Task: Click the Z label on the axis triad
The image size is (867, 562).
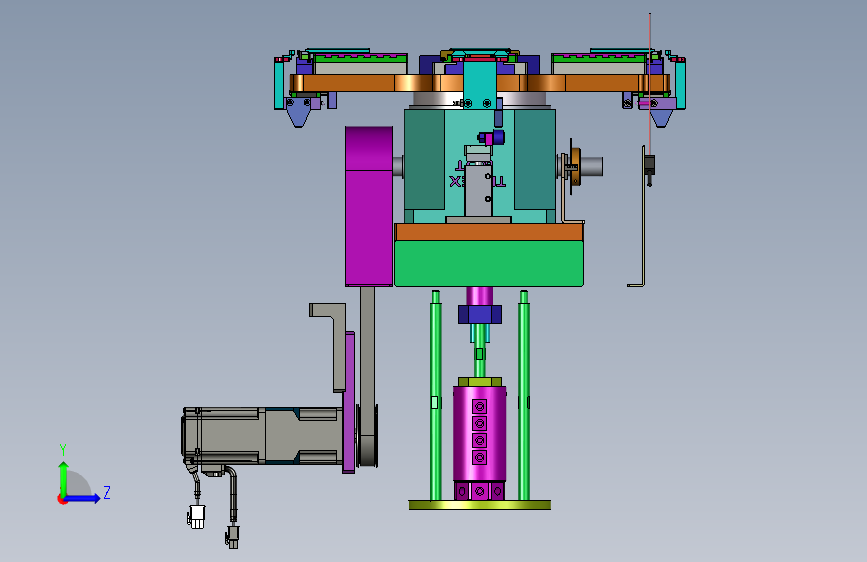Action: tap(107, 492)
